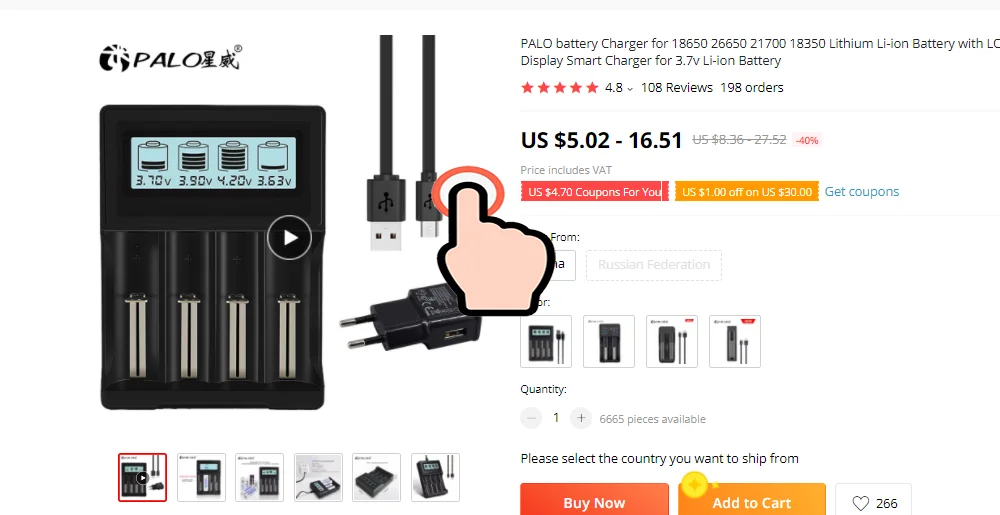The width and height of the screenshot is (1000, 515).
Task: Click Add to Cart button
Action: tap(751, 500)
